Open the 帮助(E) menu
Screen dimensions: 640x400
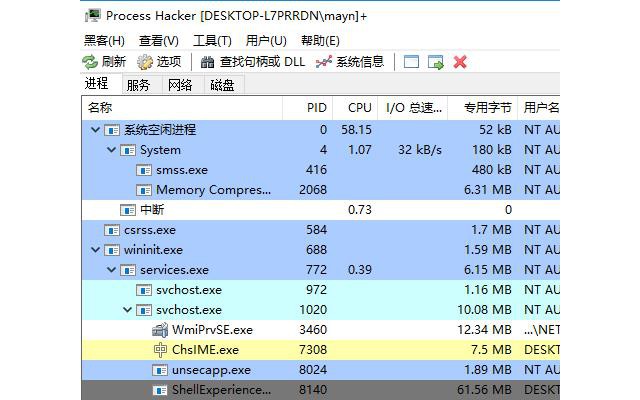coord(320,40)
